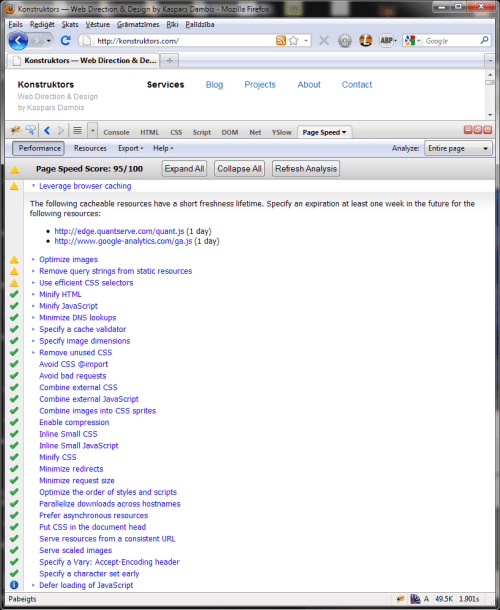Expand the Minimize DNS lookups rule
Viewport: 500px width, 610px height.
(33, 317)
